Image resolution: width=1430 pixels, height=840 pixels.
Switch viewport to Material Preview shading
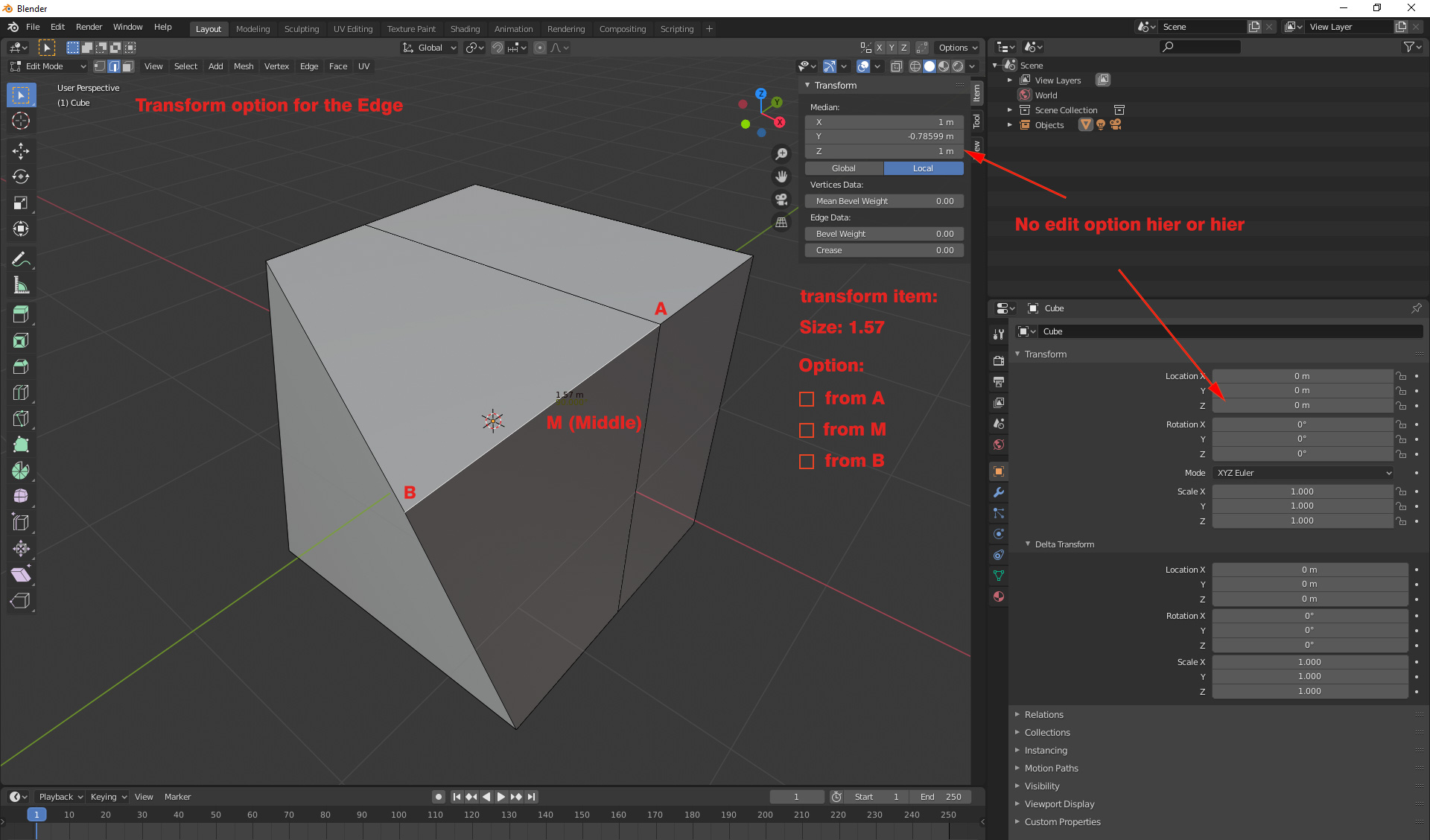[944, 66]
